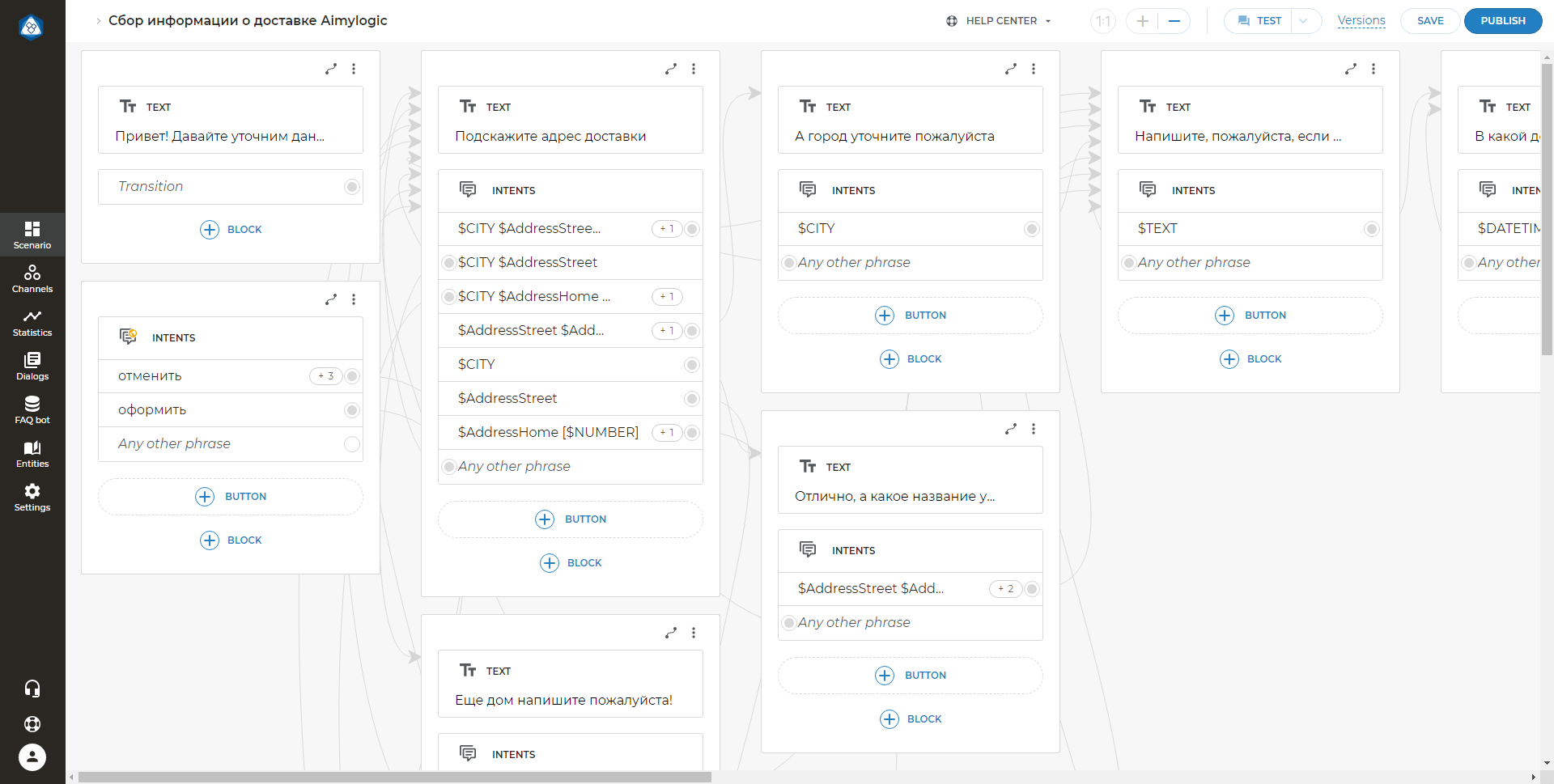Add BUTTON to отменить intents screen
This screenshot has width=1554, height=784.
pos(231,497)
